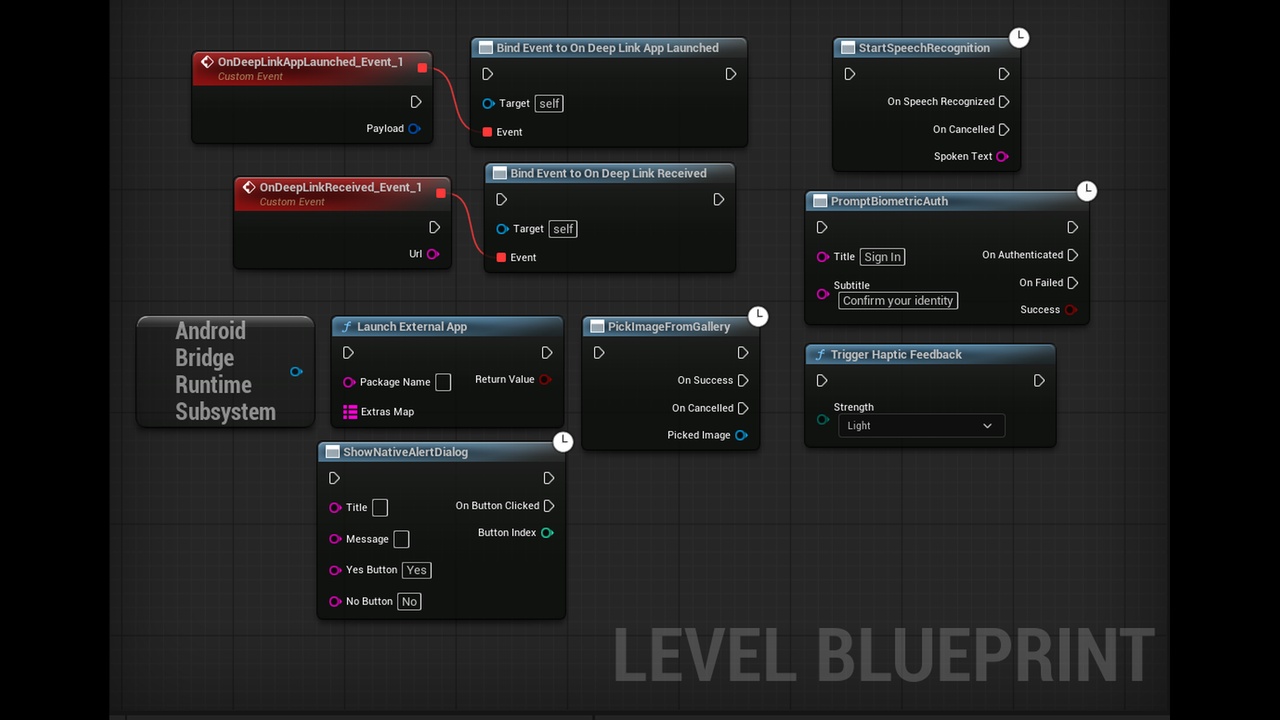The width and height of the screenshot is (1280, 720).
Task: Click the Package Name input field
Action: coord(443,382)
